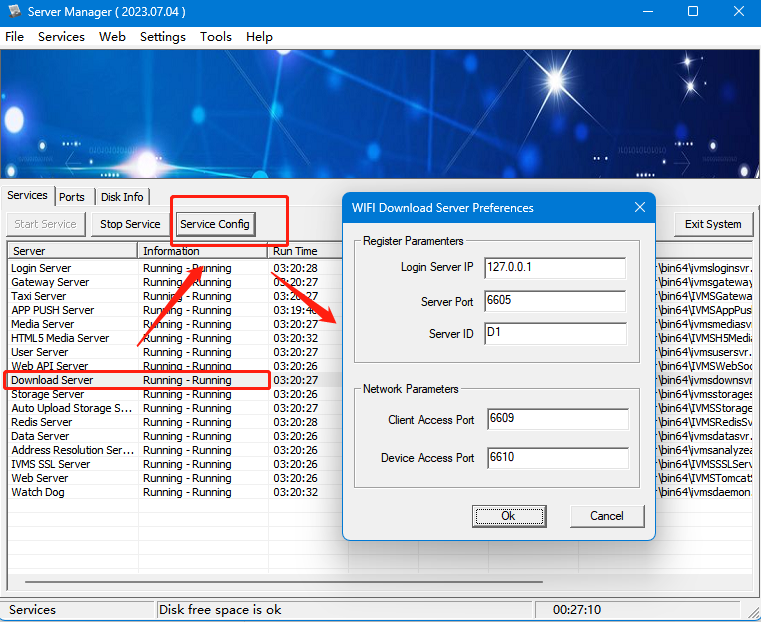
Task: Click the horizontal scrollbar of the server list
Action: [284, 581]
